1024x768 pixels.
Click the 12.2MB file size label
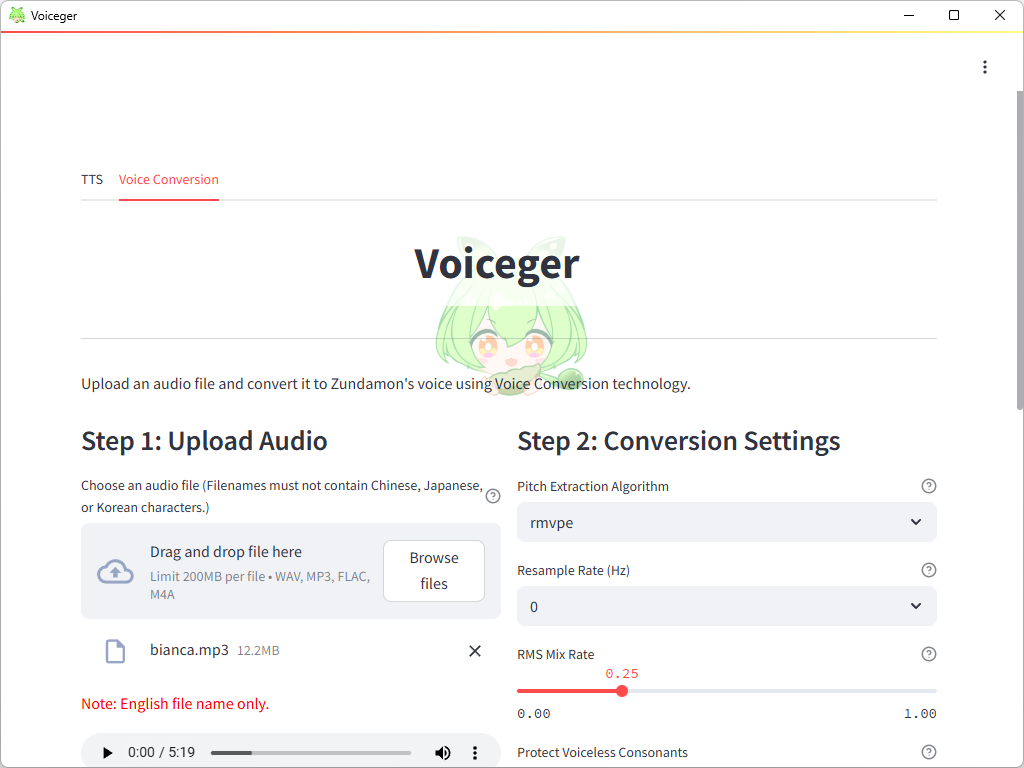coord(258,650)
